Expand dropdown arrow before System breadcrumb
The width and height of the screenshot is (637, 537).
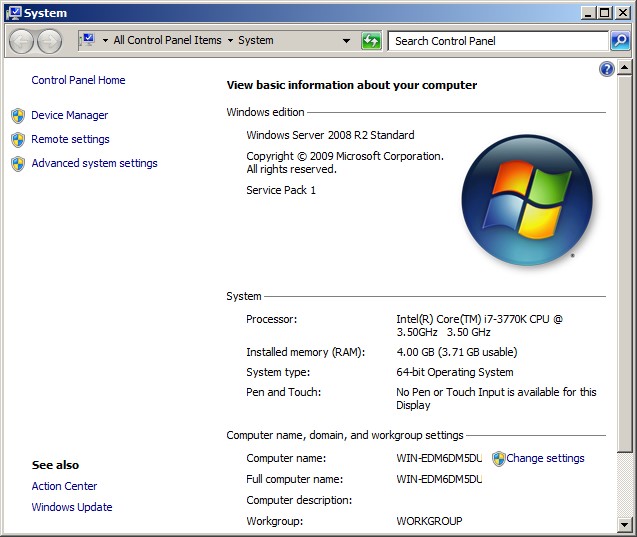(230, 40)
